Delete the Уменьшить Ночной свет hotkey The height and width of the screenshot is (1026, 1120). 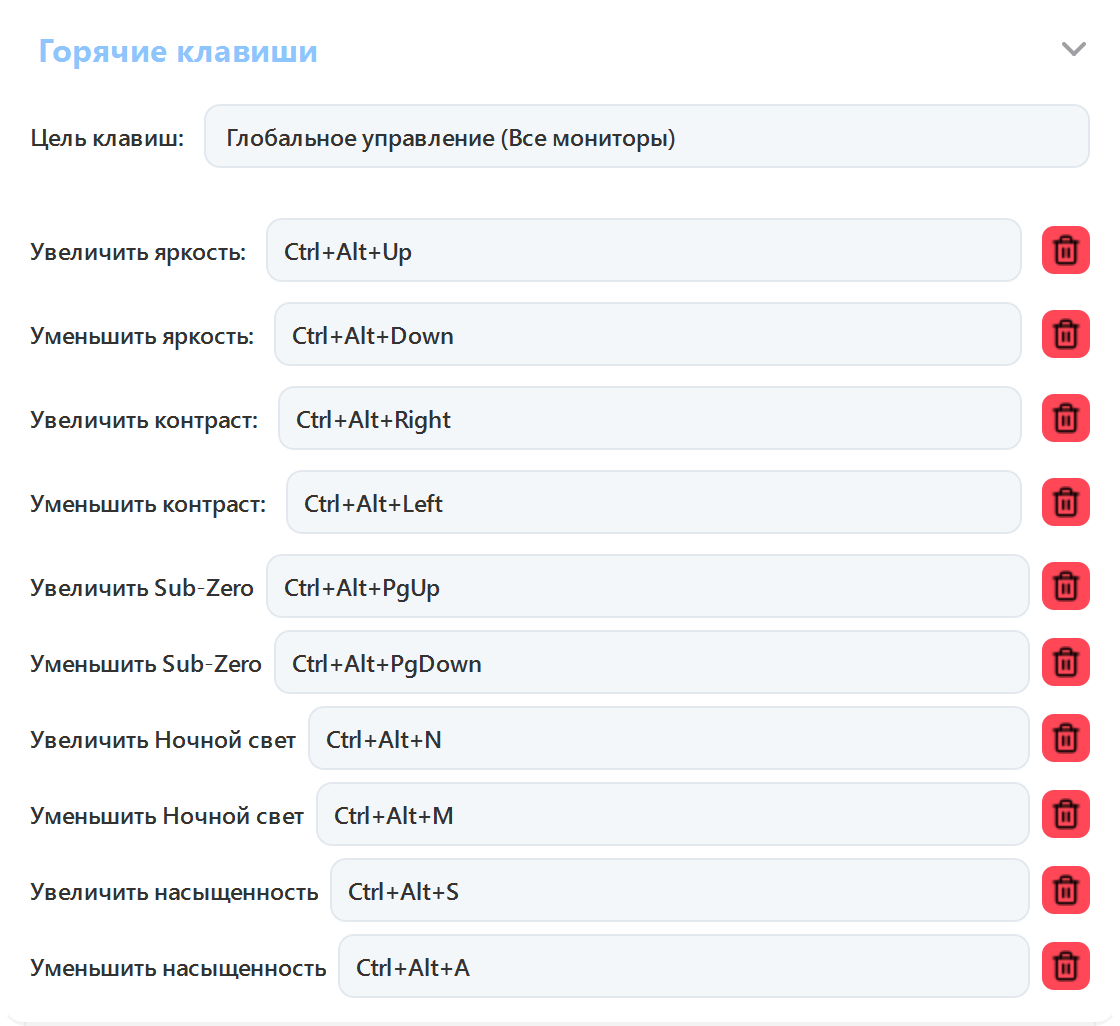[1065, 814]
